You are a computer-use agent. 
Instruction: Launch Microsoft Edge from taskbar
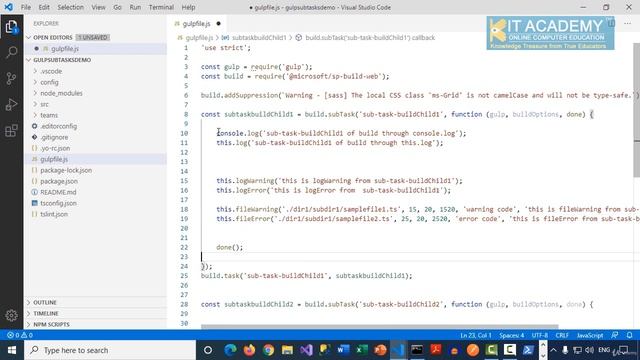pos(230,350)
